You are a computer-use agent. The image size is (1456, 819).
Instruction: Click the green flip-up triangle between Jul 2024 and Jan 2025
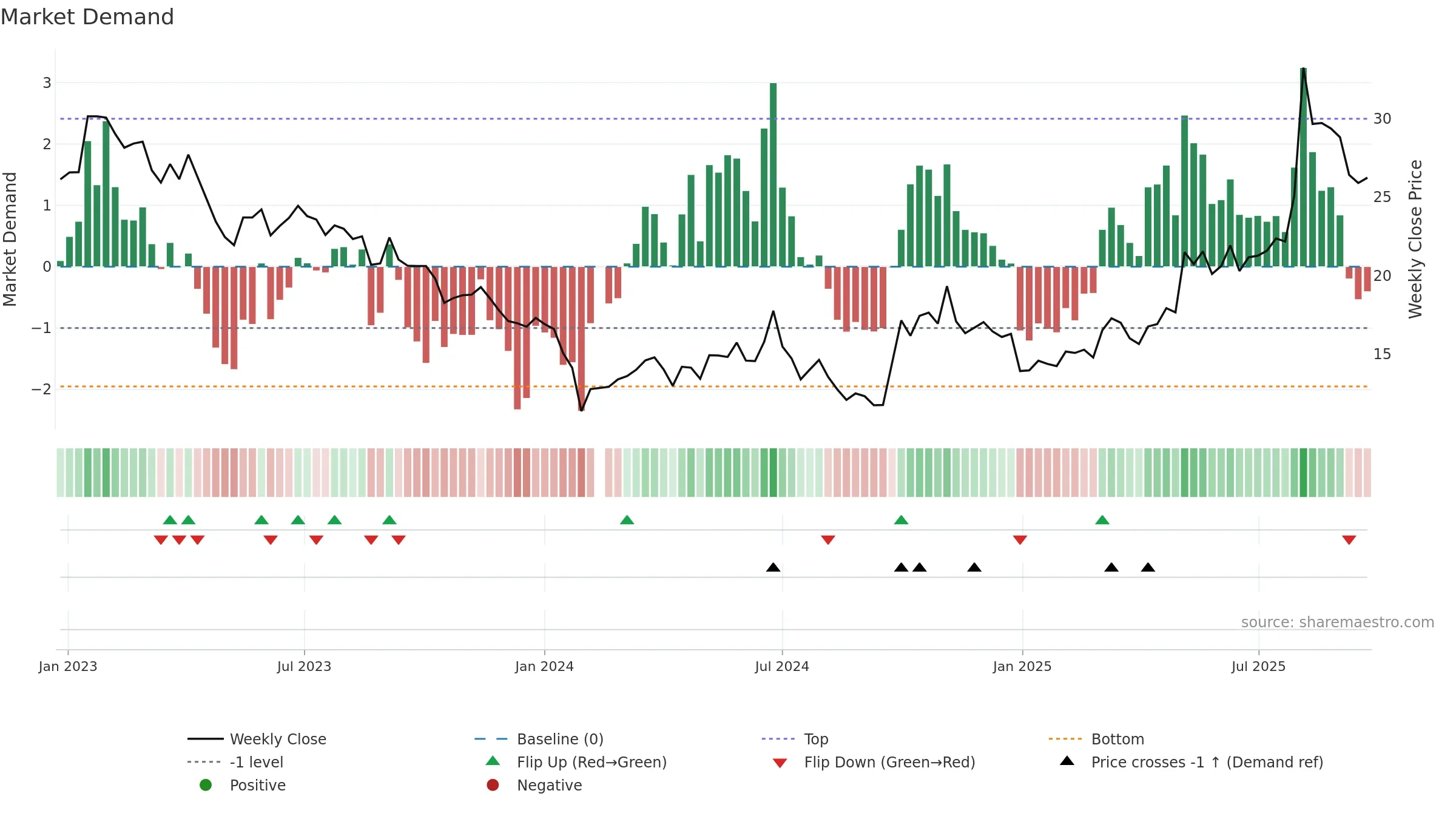coord(902,520)
